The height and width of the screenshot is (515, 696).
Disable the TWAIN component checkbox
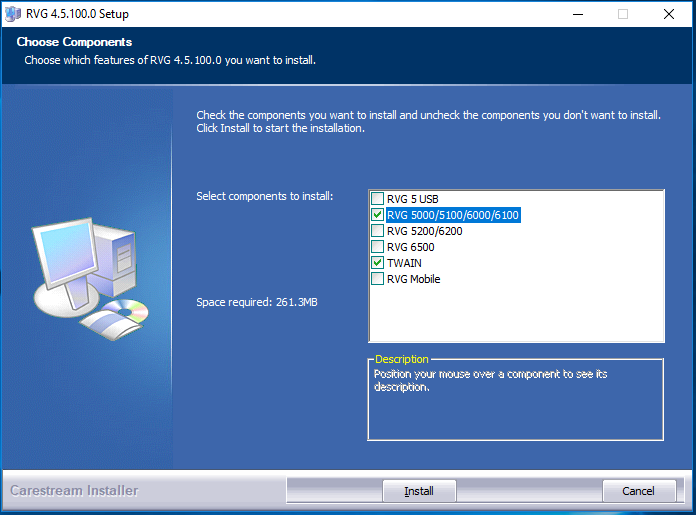[377, 263]
